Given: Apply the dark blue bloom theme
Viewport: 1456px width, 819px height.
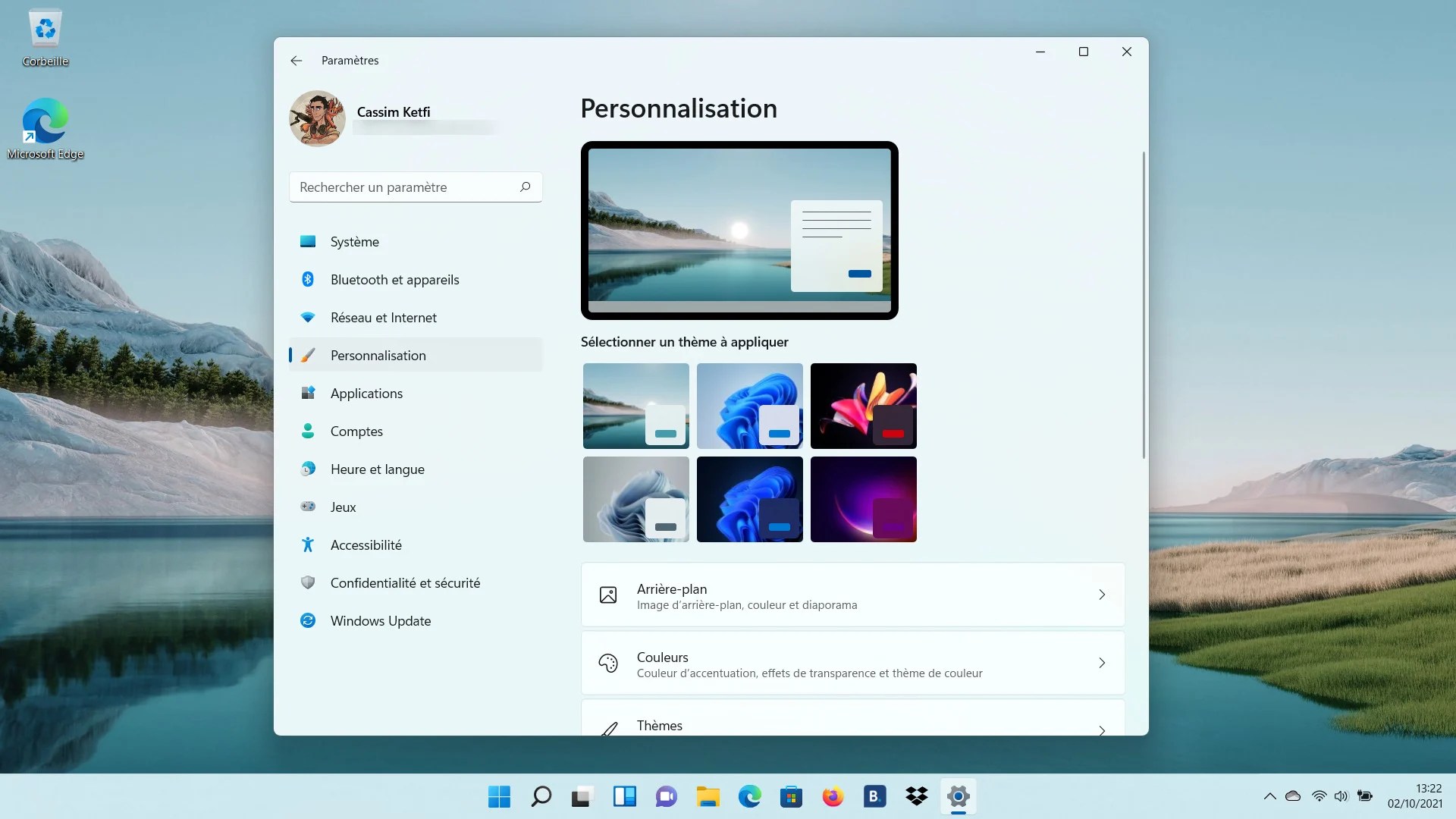Looking at the screenshot, I should (x=750, y=499).
